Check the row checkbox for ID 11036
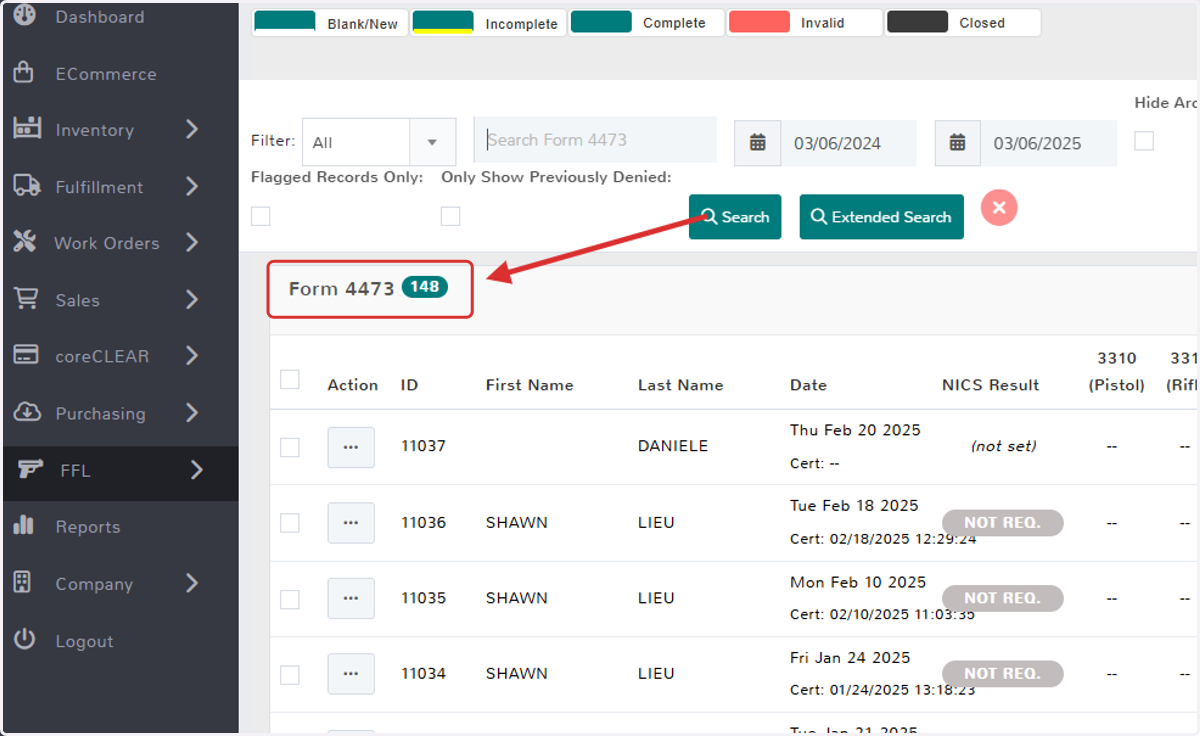Viewport: 1200px width, 736px height. point(290,523)
